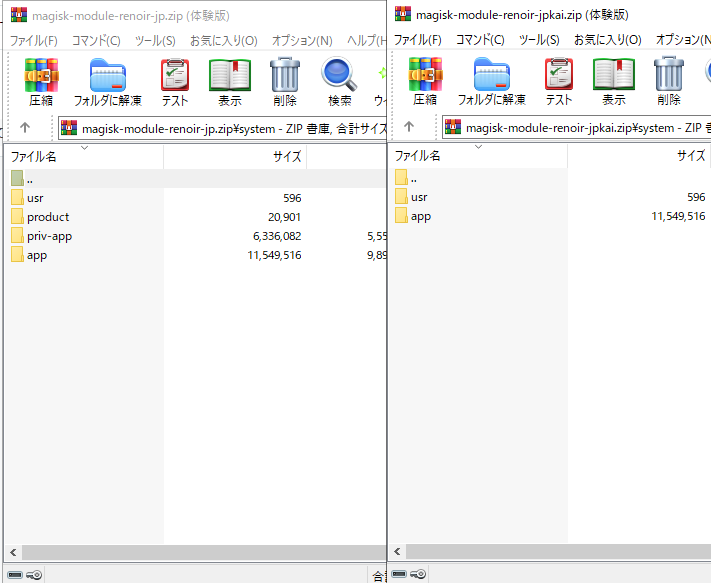Open ツール(S) menu in renoir-jpkai window
The image size is (711, 583).
539,40
